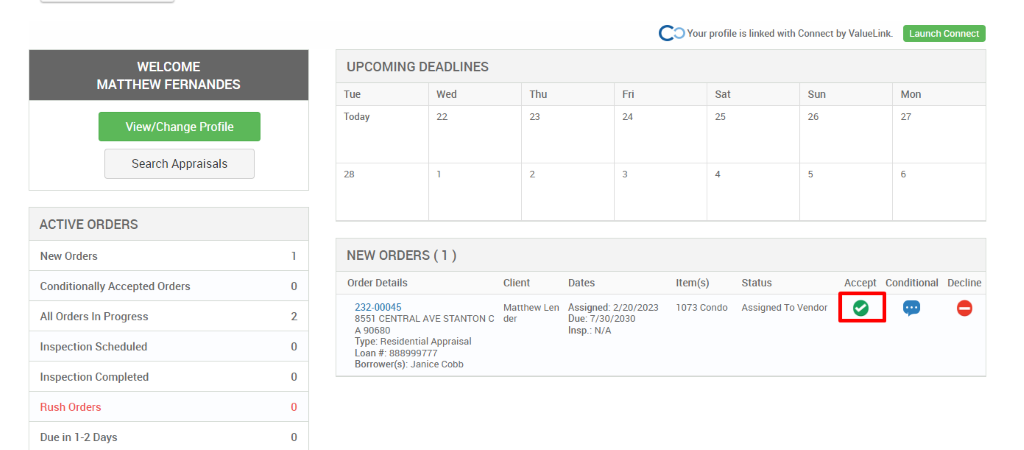Click 'Due: 7/30/2030' date text
The height and width of the screenshot is (450, 1024).
tap(601, 319)
